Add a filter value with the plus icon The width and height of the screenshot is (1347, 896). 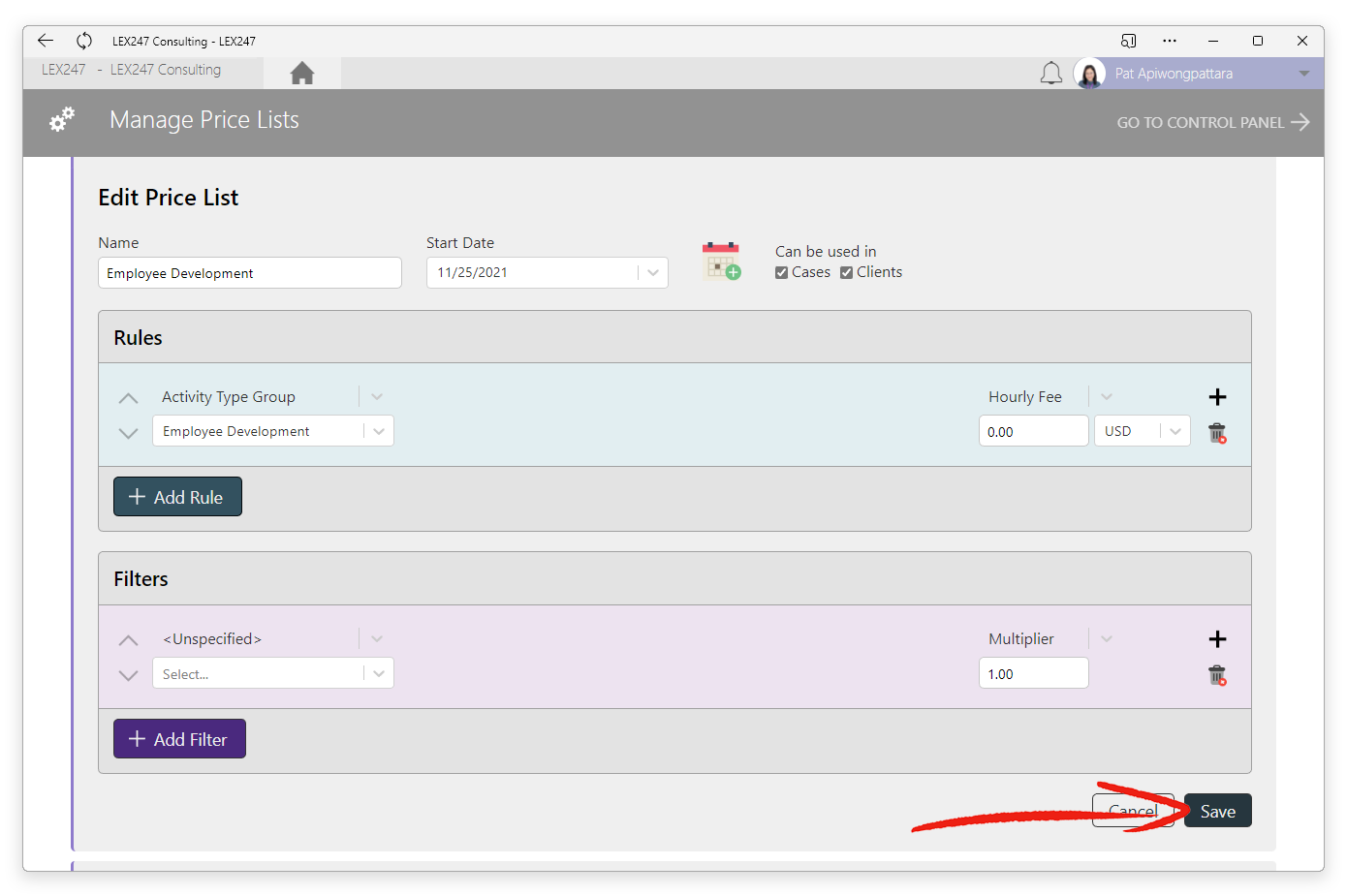(x=1218, y=639)
